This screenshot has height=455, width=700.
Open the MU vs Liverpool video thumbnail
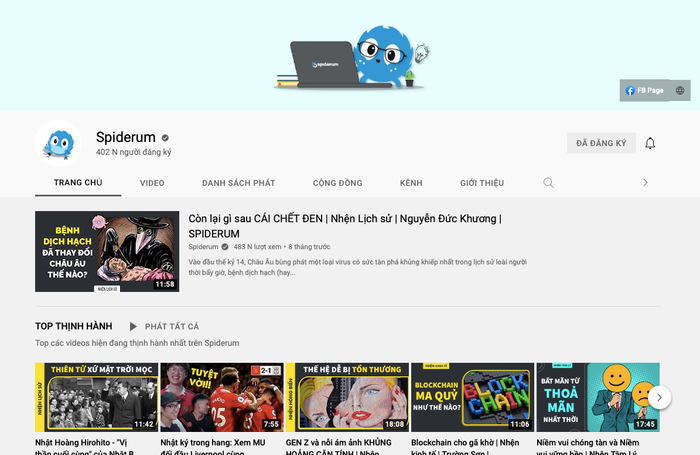click(222, 397)
